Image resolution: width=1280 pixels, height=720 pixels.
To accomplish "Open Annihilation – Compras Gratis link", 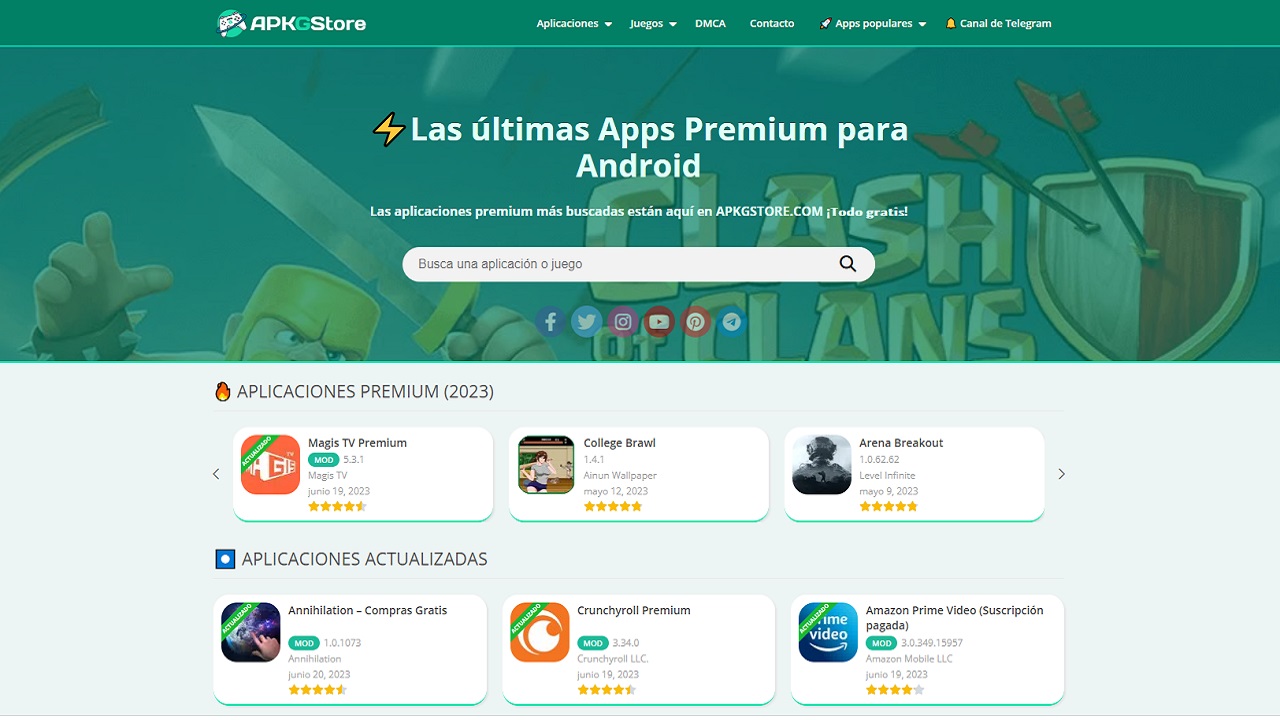I will click(368, 610).
